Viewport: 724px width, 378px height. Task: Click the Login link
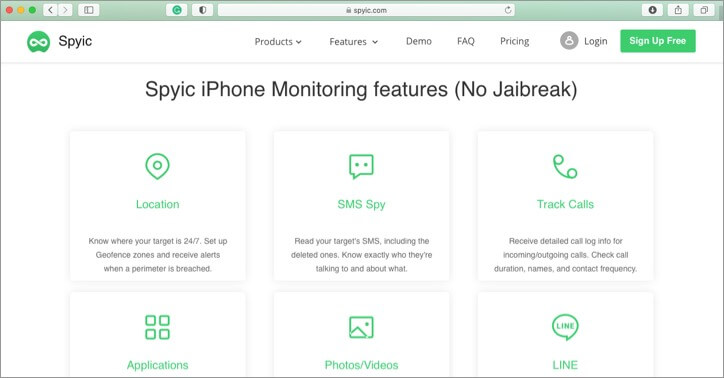coord(596,41)
